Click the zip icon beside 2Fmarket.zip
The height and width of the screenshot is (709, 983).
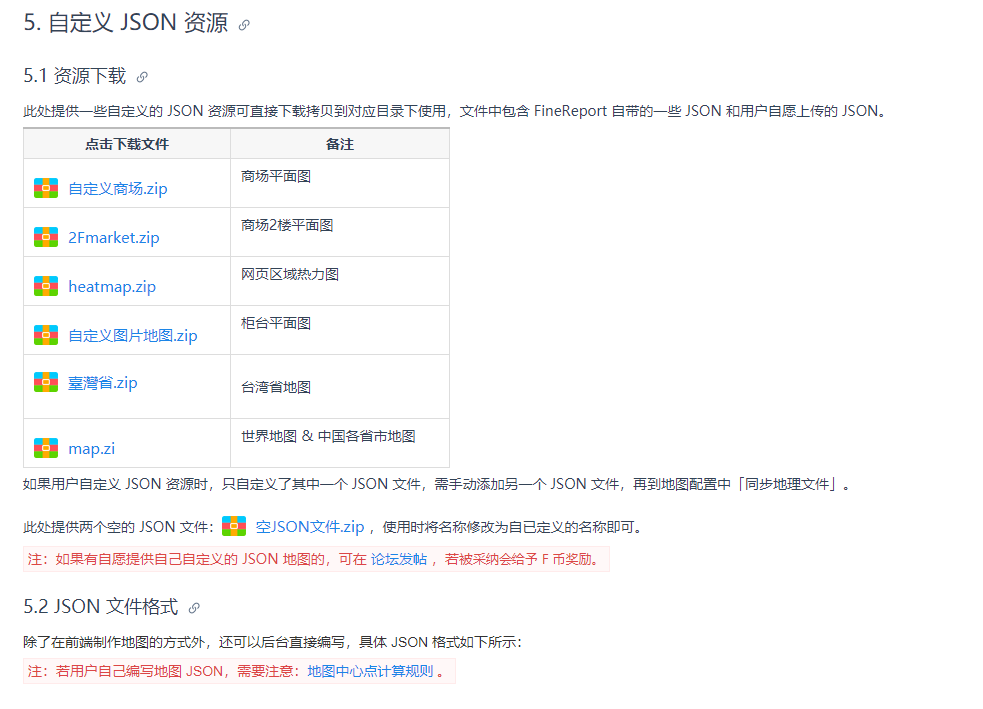[x=46, y=237]
